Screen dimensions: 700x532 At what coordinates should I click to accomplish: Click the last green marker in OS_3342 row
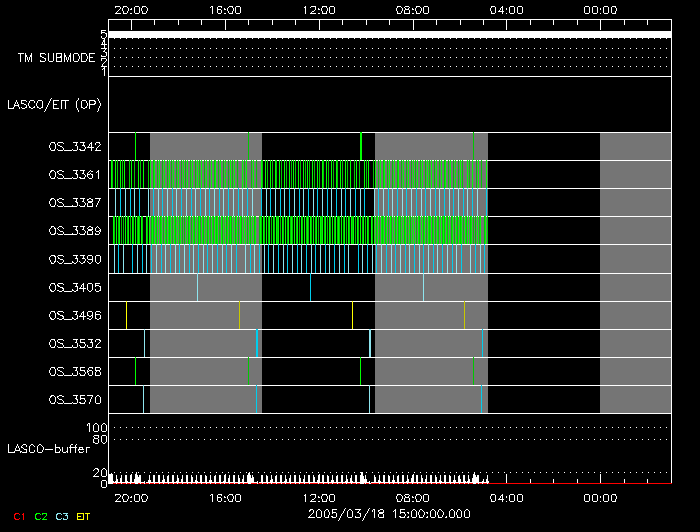click(474, 146)
